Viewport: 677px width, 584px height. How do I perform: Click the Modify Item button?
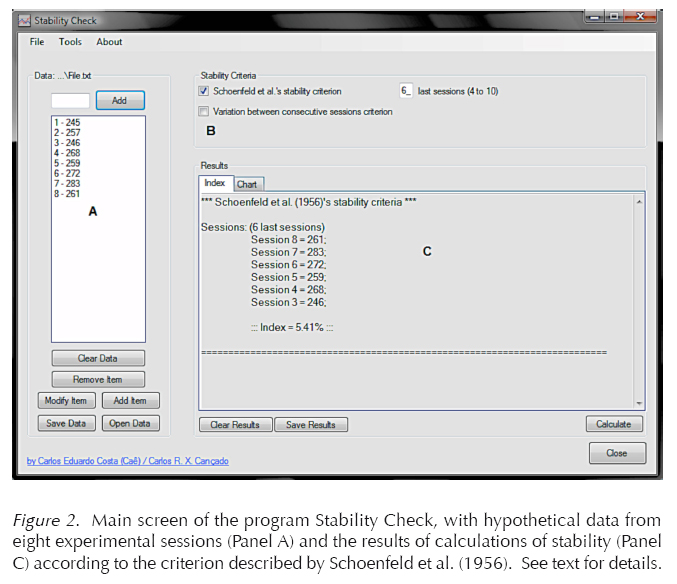67,401
